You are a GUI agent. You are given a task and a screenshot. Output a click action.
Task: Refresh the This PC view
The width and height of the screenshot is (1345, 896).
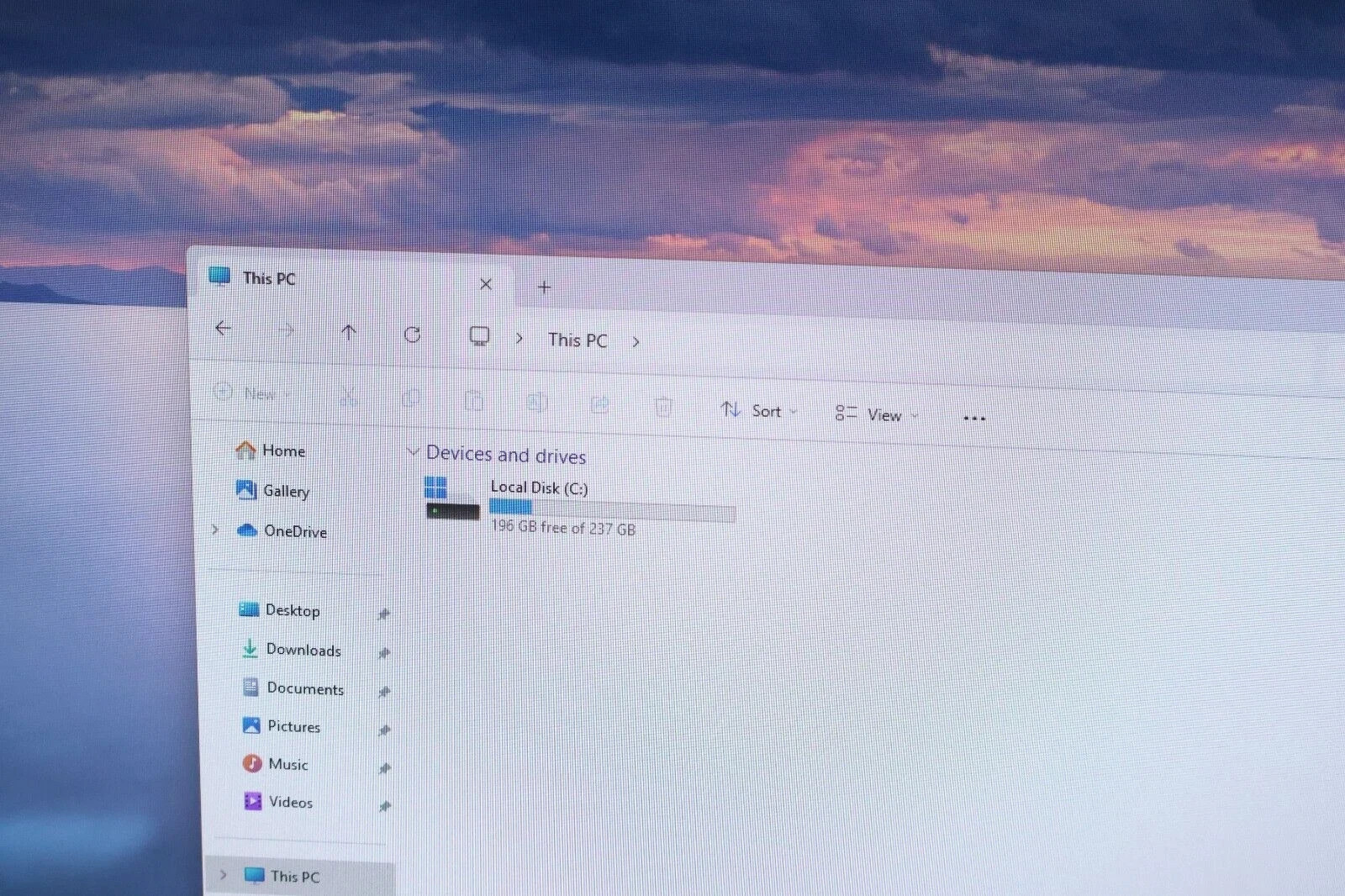(x=412, y=335)
